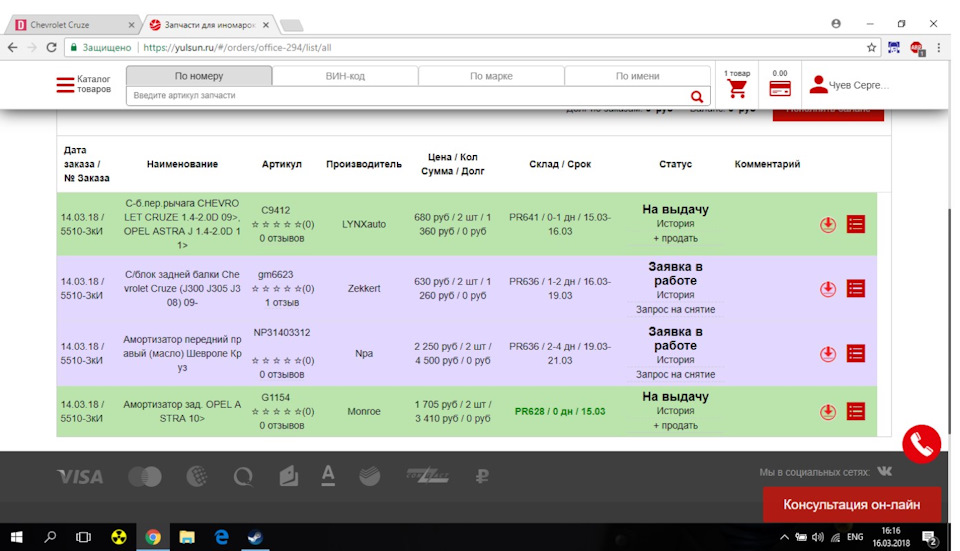Bookmark this page with the star icon

871,48
